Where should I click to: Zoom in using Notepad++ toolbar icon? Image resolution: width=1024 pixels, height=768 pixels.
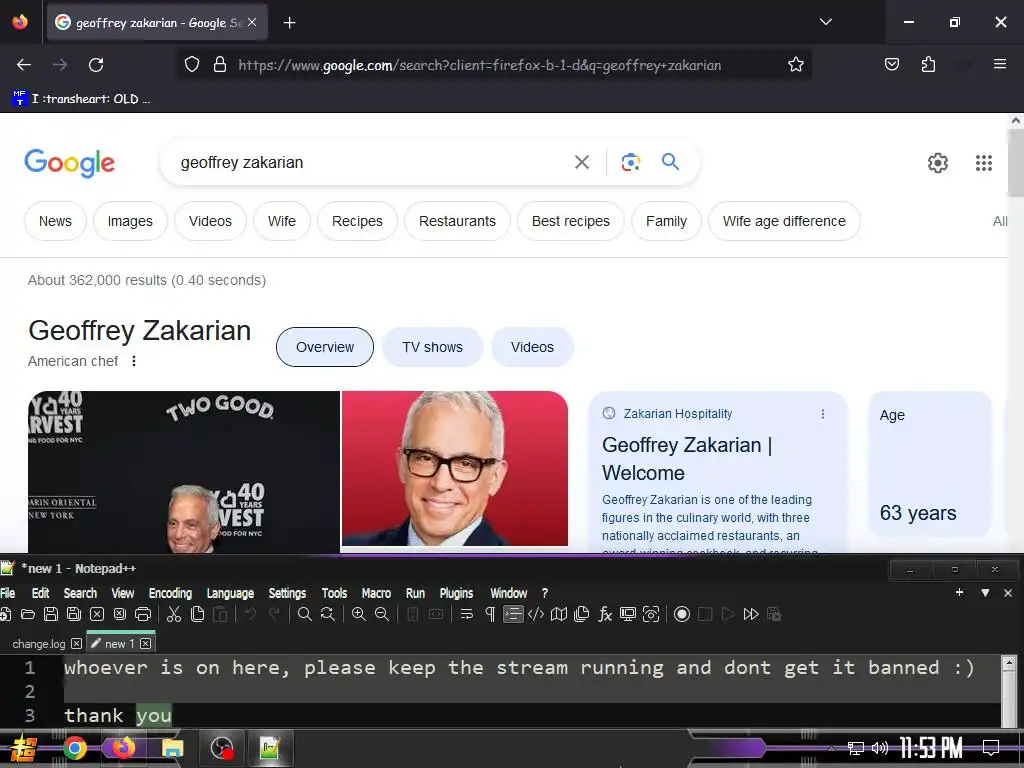(359, 614)
